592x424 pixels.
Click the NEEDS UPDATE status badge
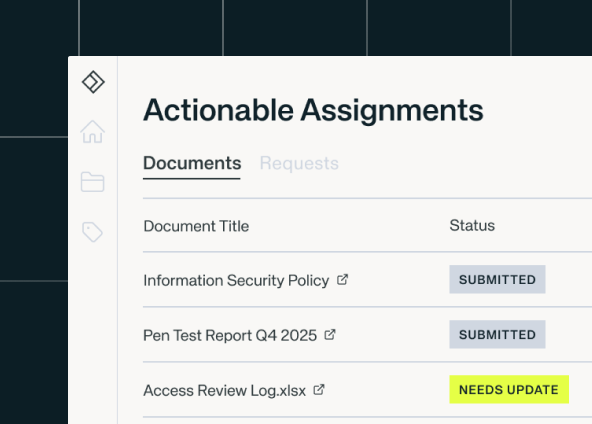coord(509,389)
